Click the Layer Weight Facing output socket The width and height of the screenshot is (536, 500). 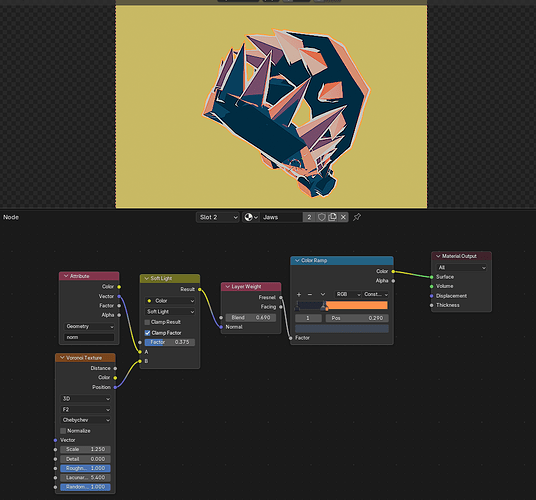click(281, 307)
